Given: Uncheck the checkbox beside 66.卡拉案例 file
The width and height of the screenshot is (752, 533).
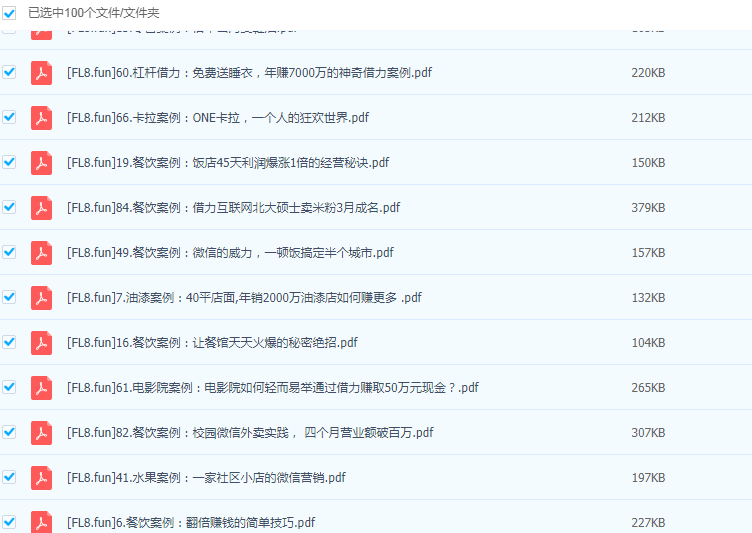Looking at the screenshot, I should [10, 117].
